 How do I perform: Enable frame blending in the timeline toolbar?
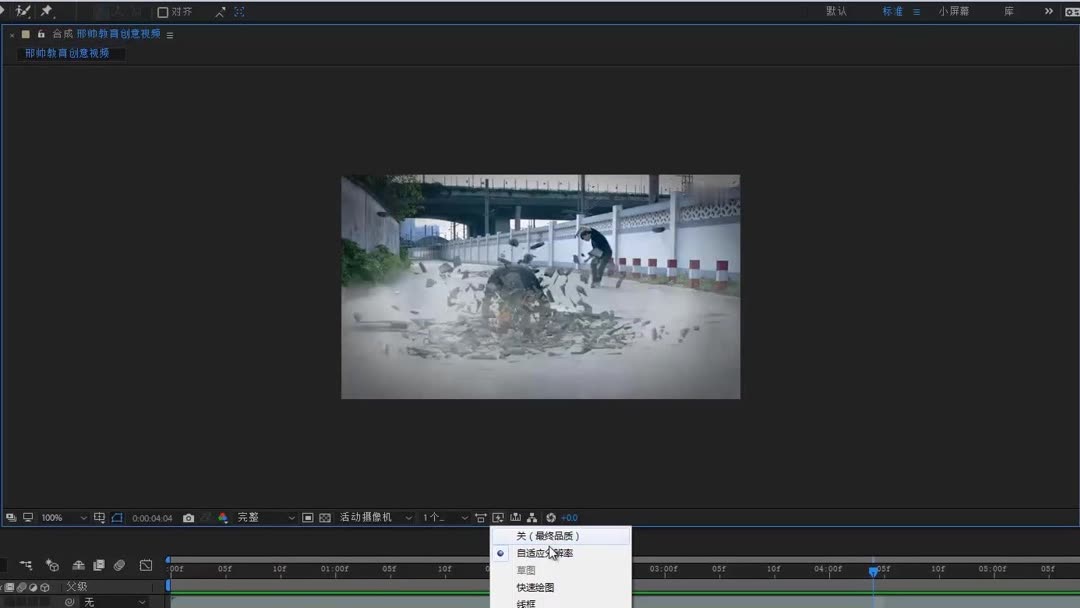[x=99, y=566]
